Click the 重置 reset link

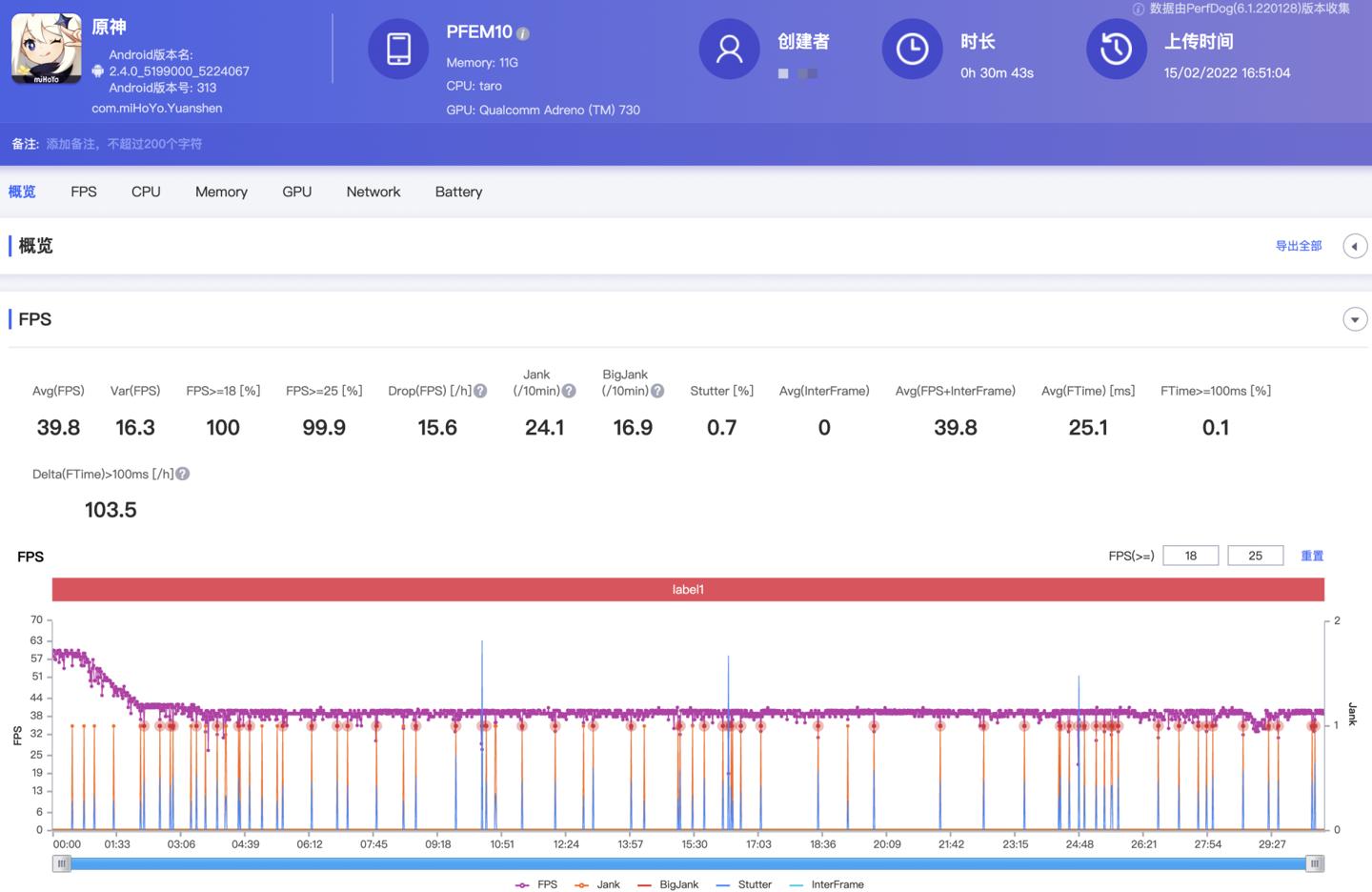click(1312, 556)
